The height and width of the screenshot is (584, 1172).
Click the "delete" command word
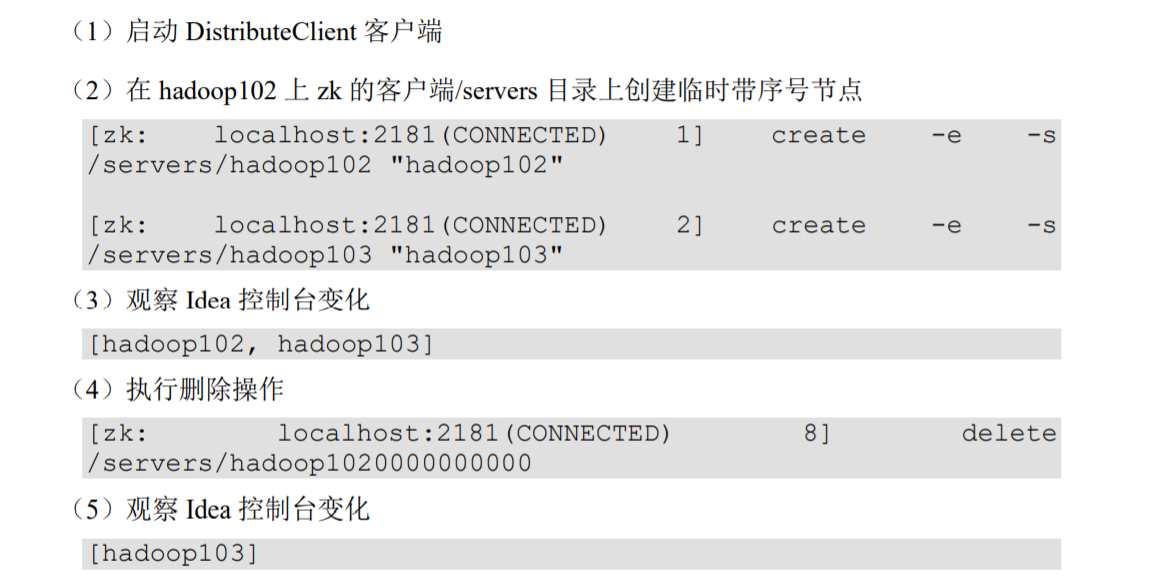(x=1009, y=434)
